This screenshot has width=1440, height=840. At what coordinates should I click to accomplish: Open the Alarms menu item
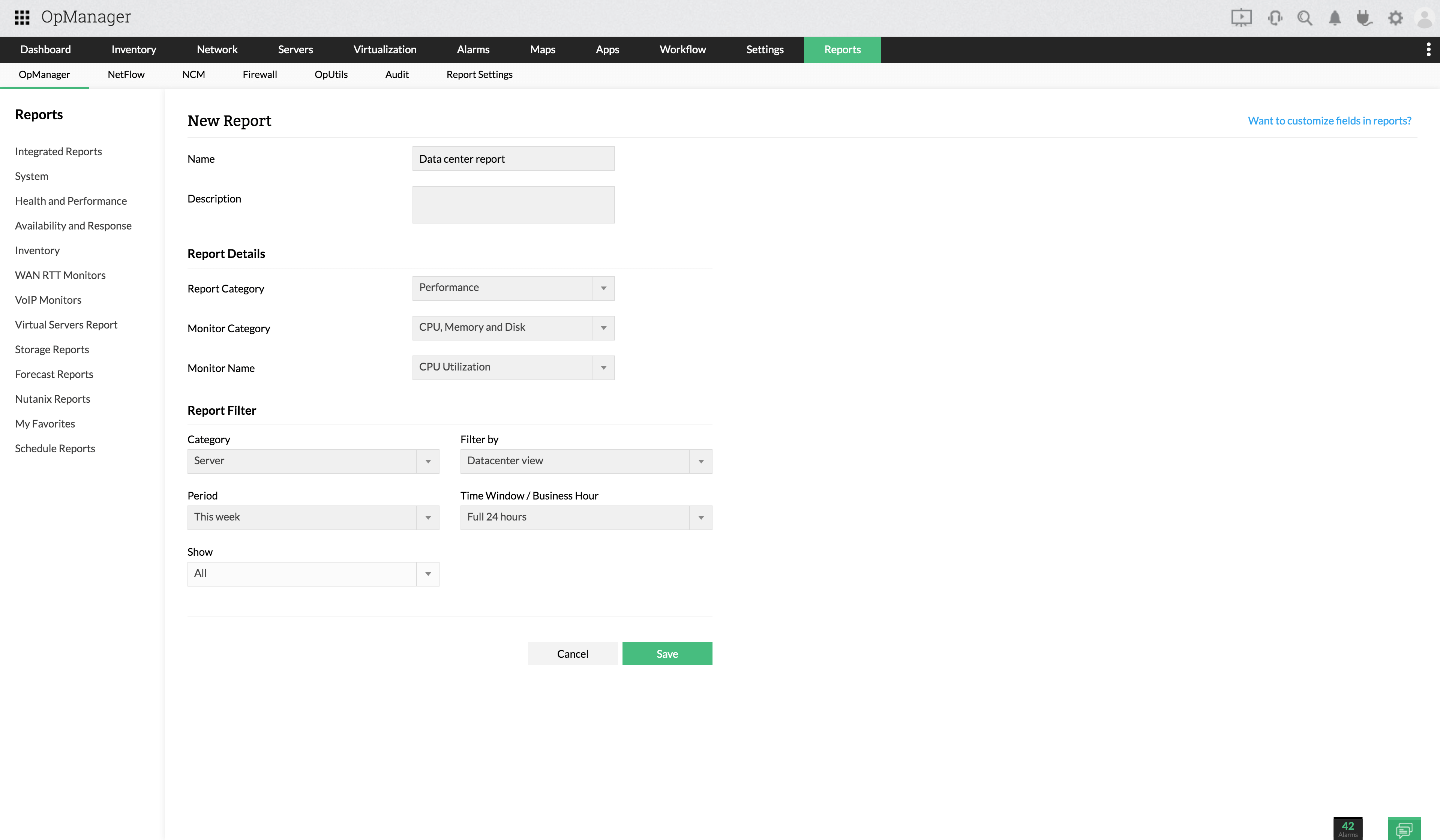click(x=472, y=50)
